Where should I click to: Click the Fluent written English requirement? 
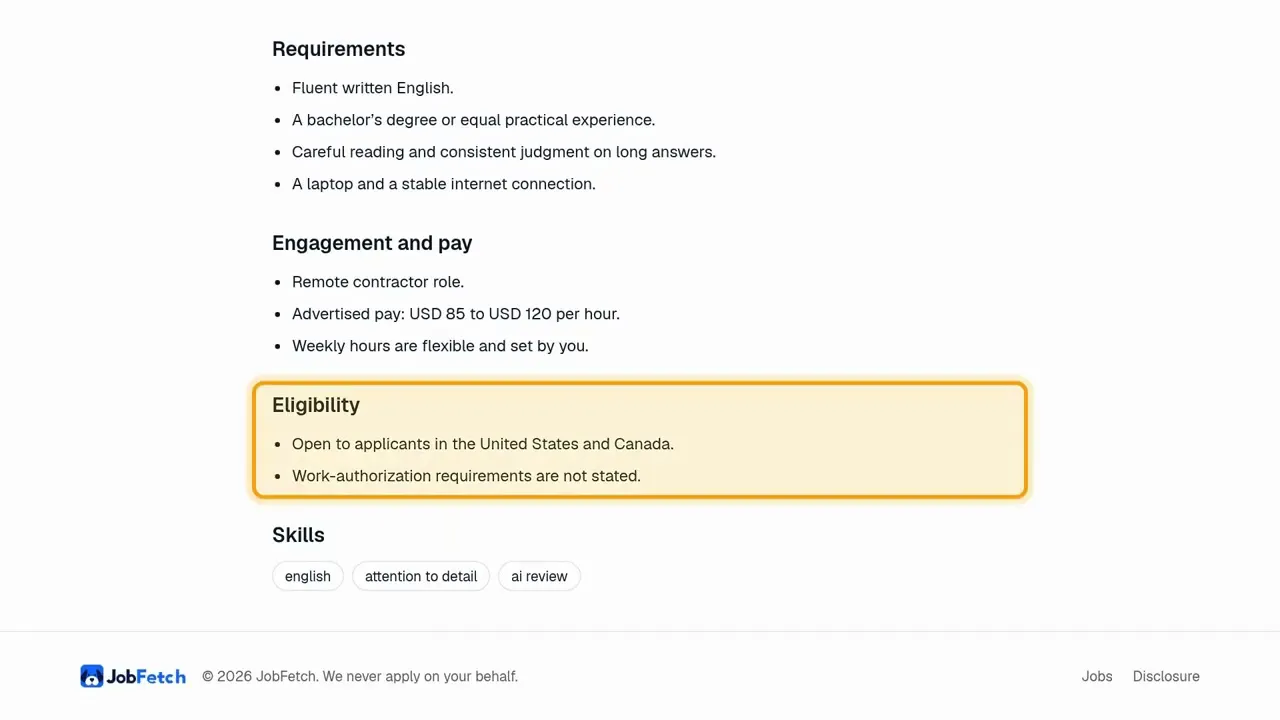click(373, 88)
